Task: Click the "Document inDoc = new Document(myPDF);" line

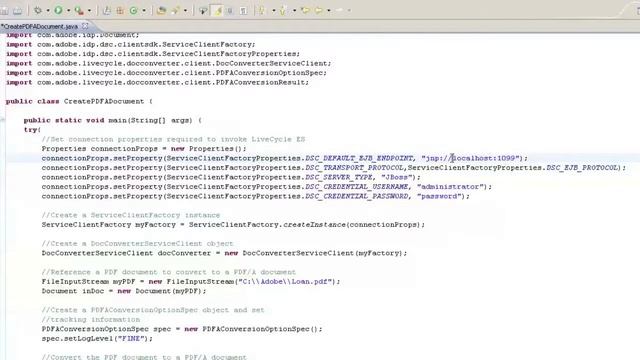Action: 124,291
